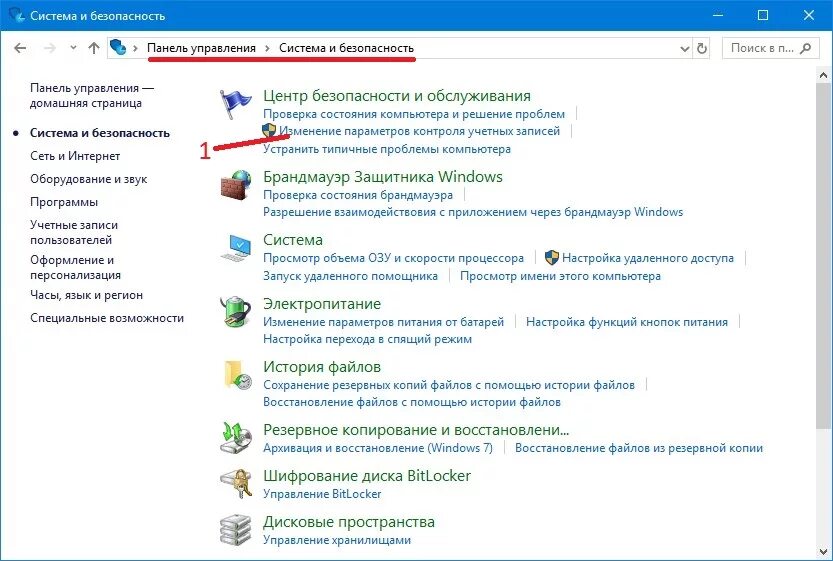Screen dimensions: 833x561
Task: Expand chevron before Панель управления breadcrumb
Action: (x=135, y=48)
